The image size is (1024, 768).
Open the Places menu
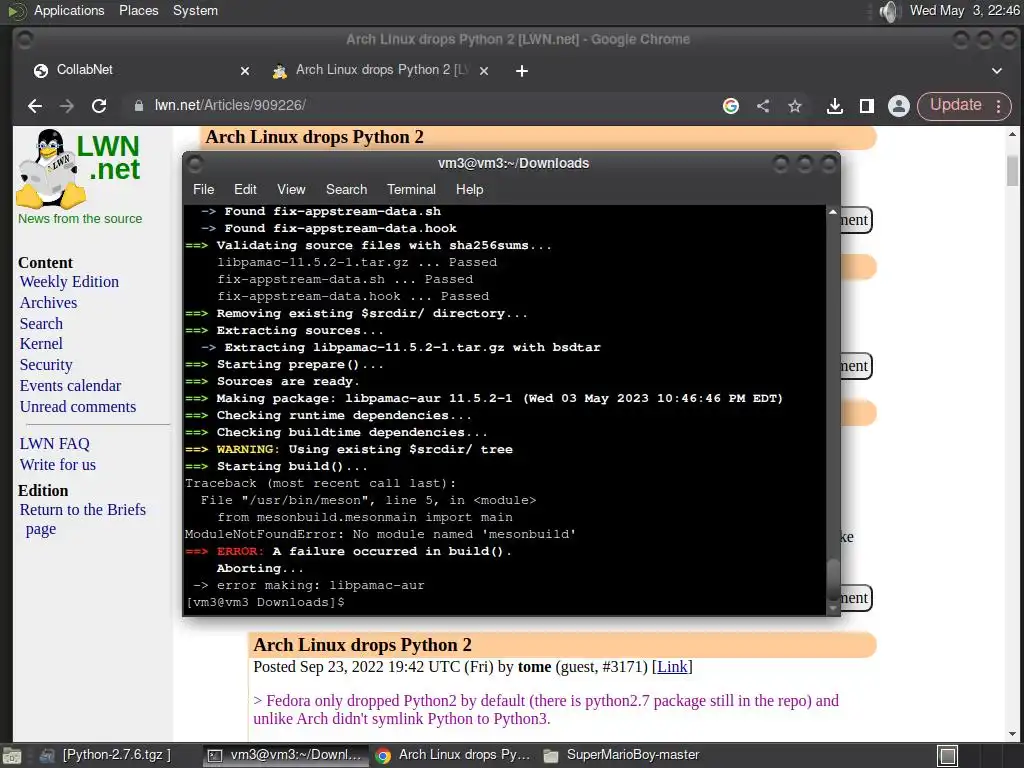(138, 11)
